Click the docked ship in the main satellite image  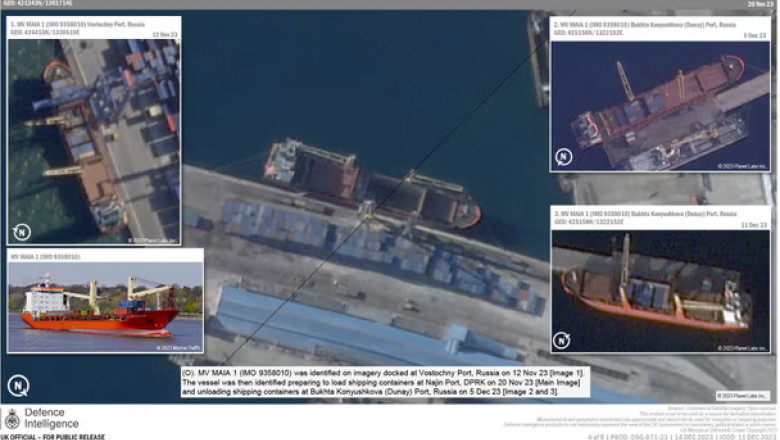[x=370, y=185]
